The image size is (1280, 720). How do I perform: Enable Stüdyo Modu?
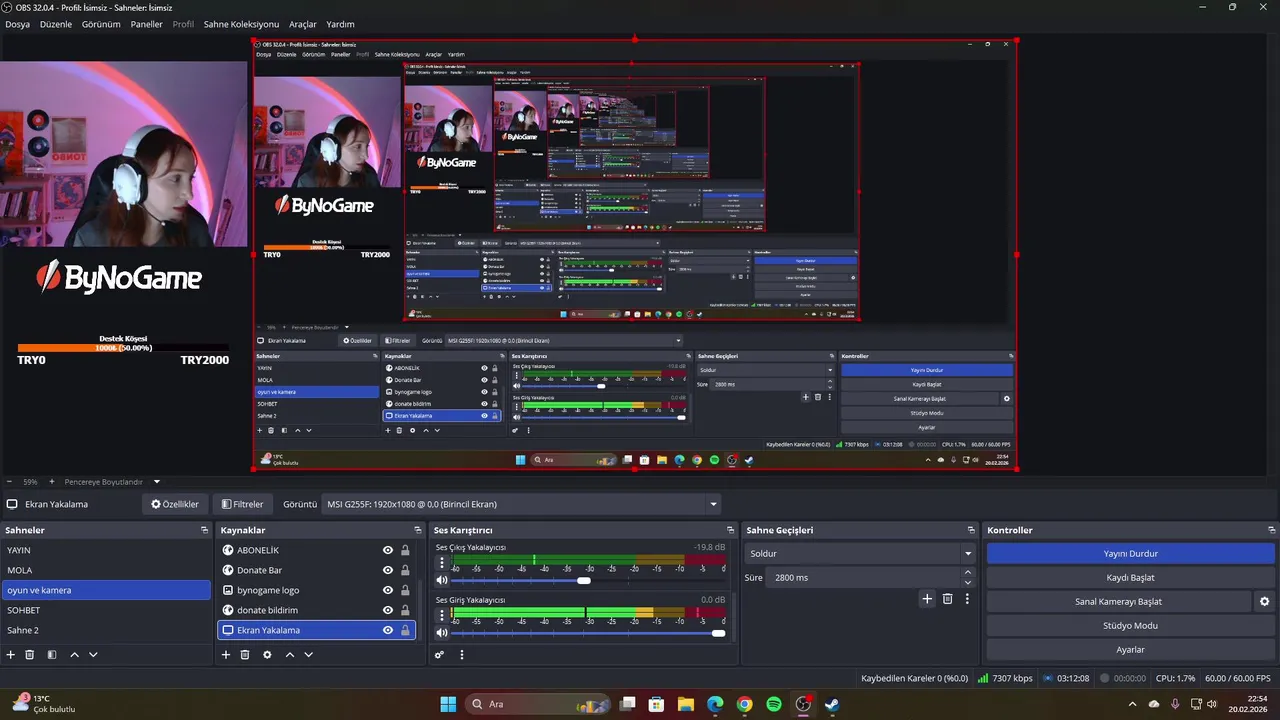click(1130, 626)
